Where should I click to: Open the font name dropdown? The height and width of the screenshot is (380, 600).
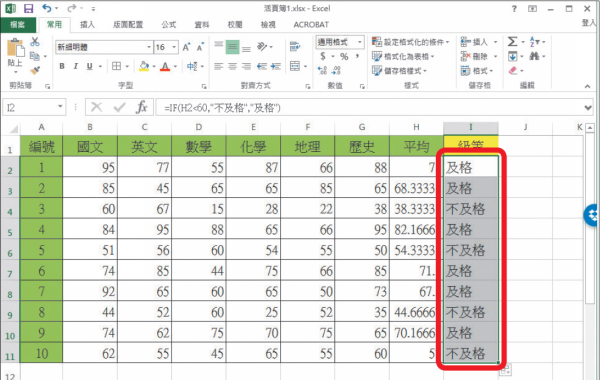(149, 47)
